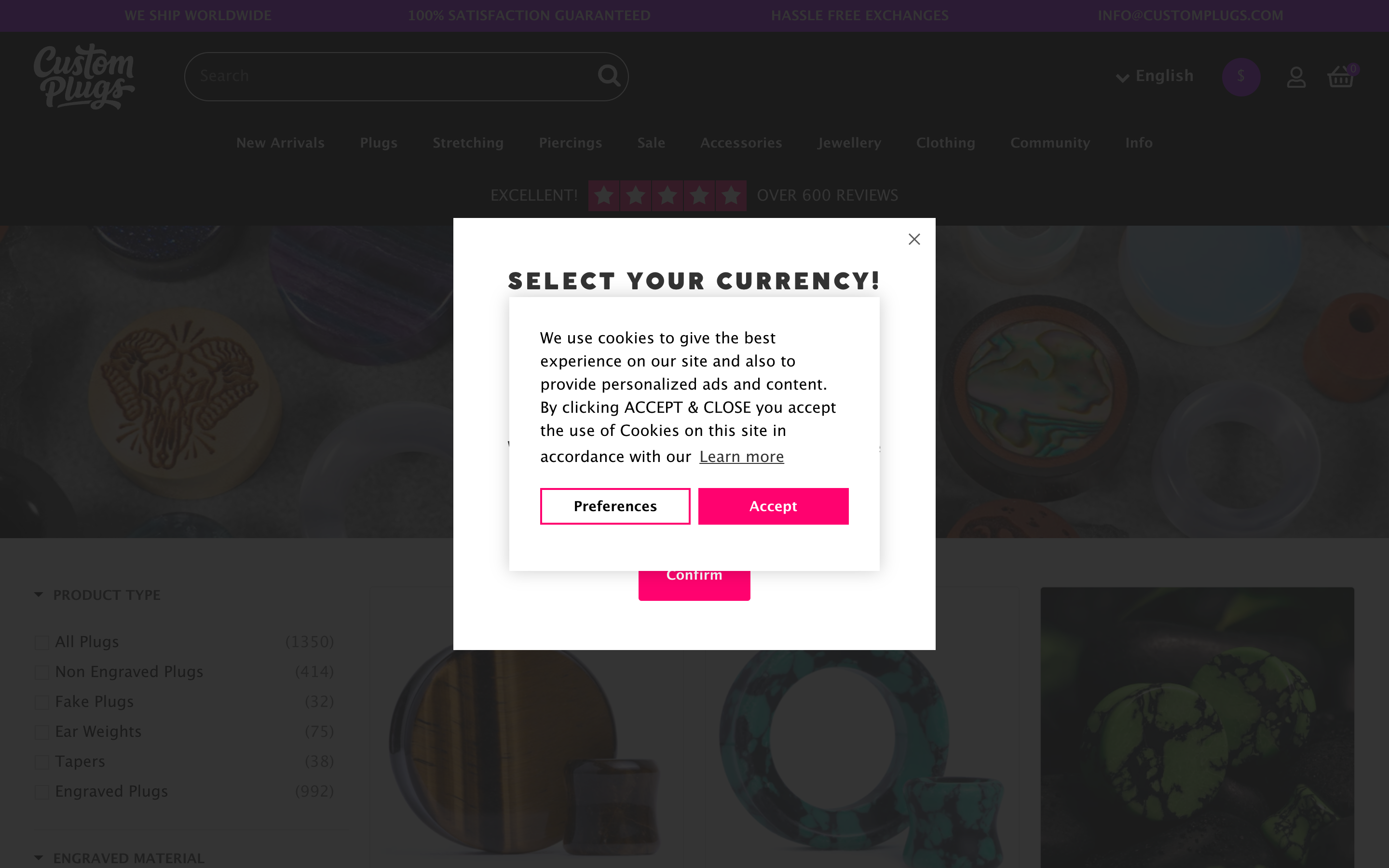
Task: Open the user account icon
Action: (1296, 77)
